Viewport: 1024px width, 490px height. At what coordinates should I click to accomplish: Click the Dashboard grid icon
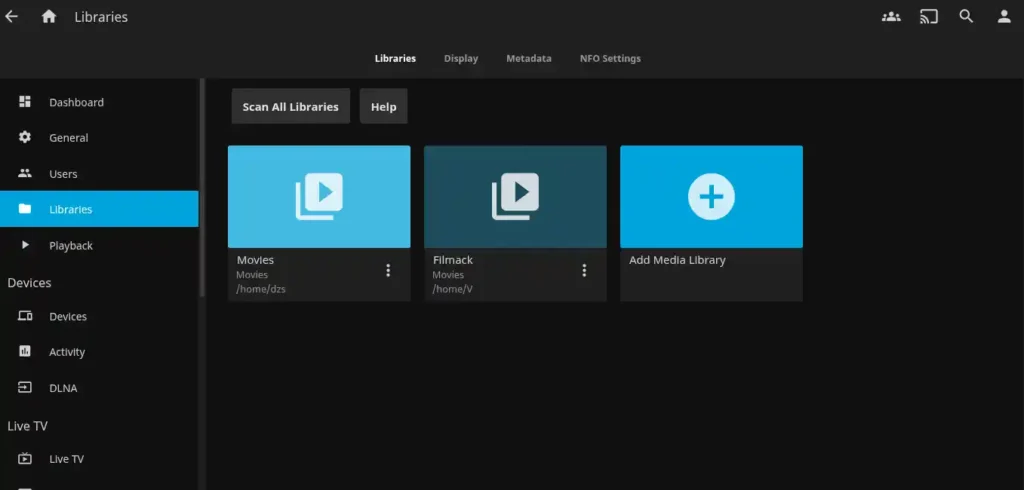tap(25, 101)
